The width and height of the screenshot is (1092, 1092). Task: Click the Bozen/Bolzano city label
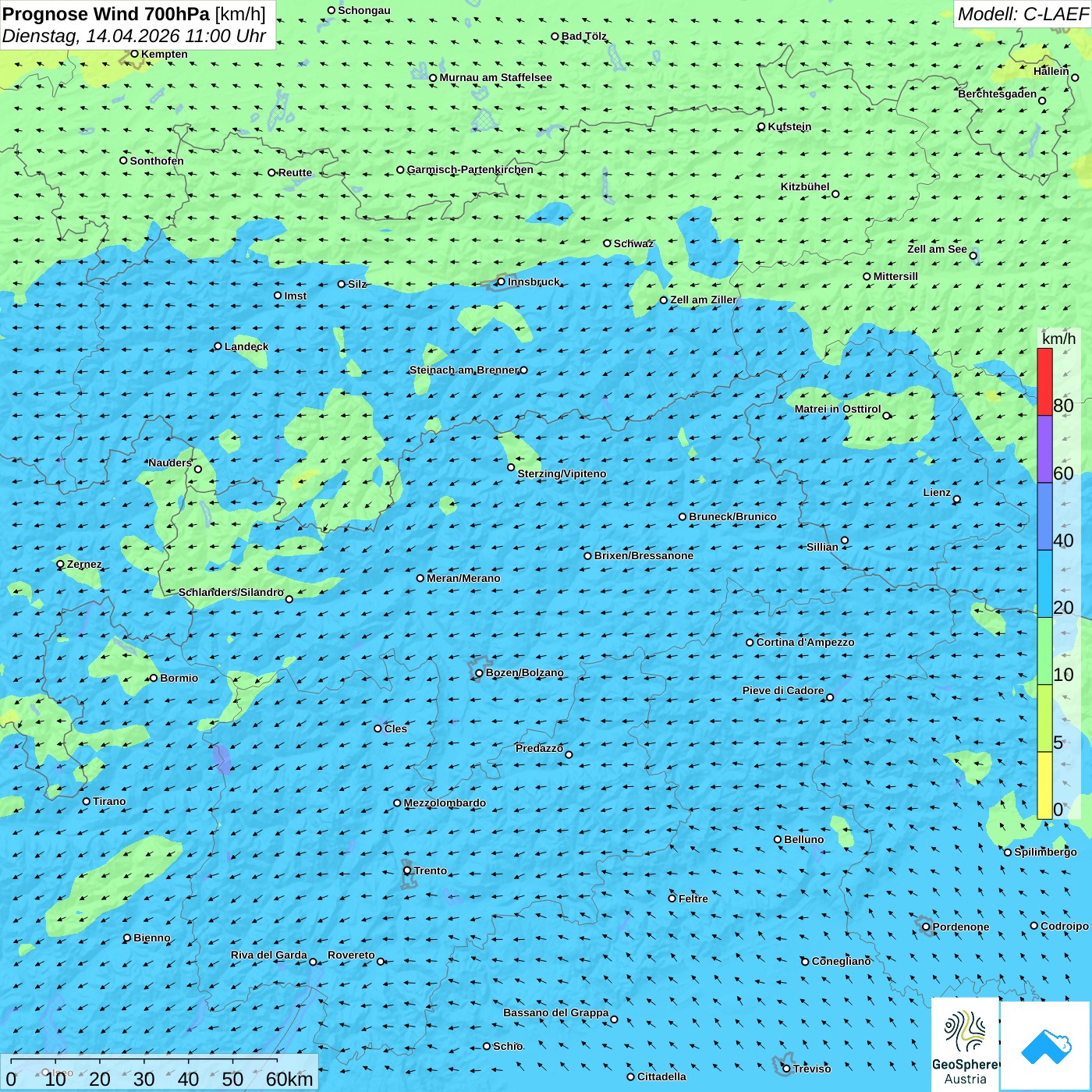524,672
